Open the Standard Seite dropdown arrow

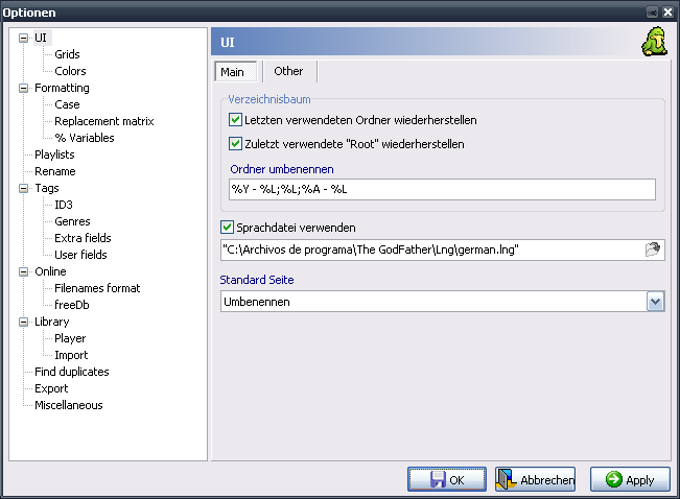tap(655, 301)
